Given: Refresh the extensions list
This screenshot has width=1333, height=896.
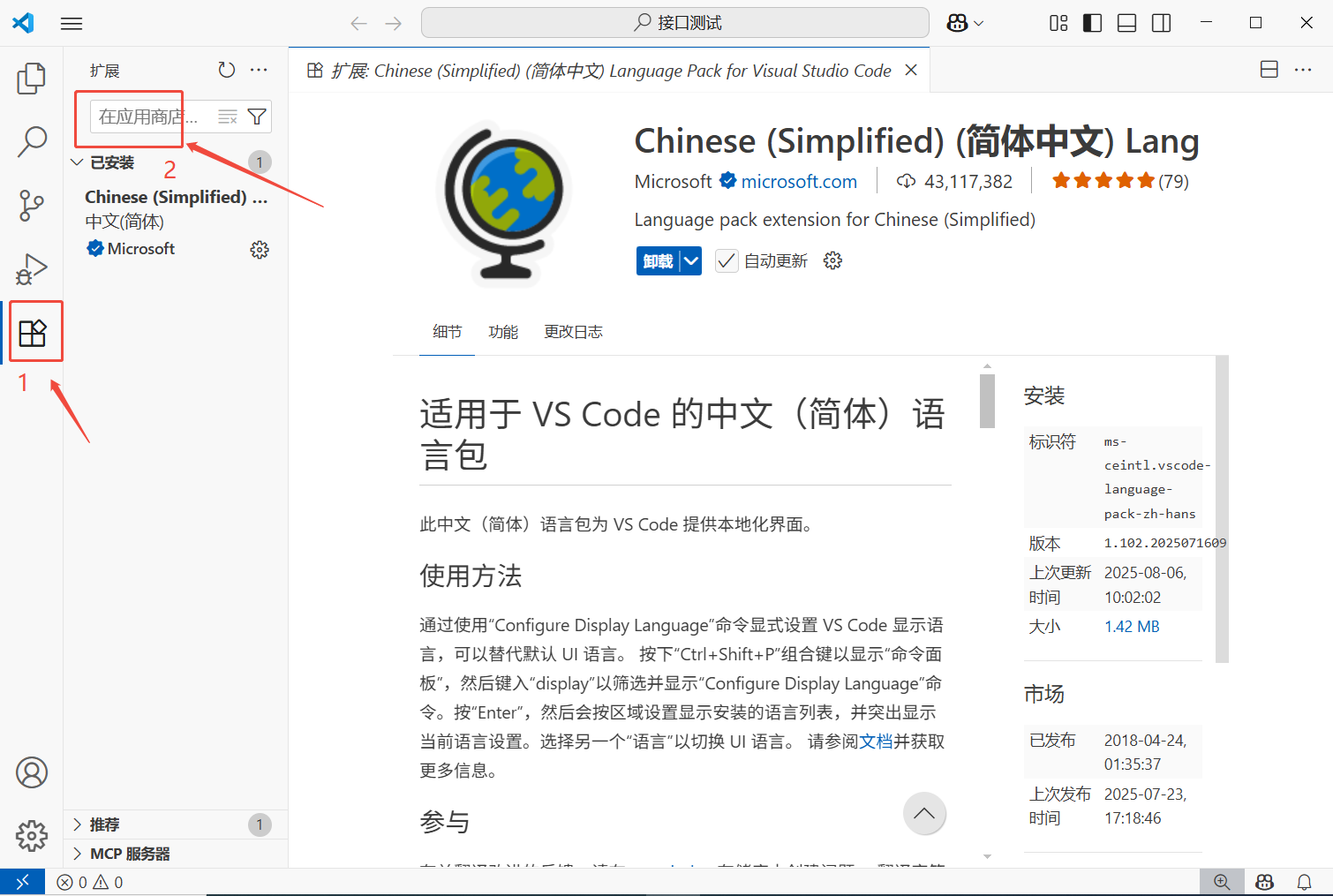Looking at the screenshot, I should tap(227, 70).
